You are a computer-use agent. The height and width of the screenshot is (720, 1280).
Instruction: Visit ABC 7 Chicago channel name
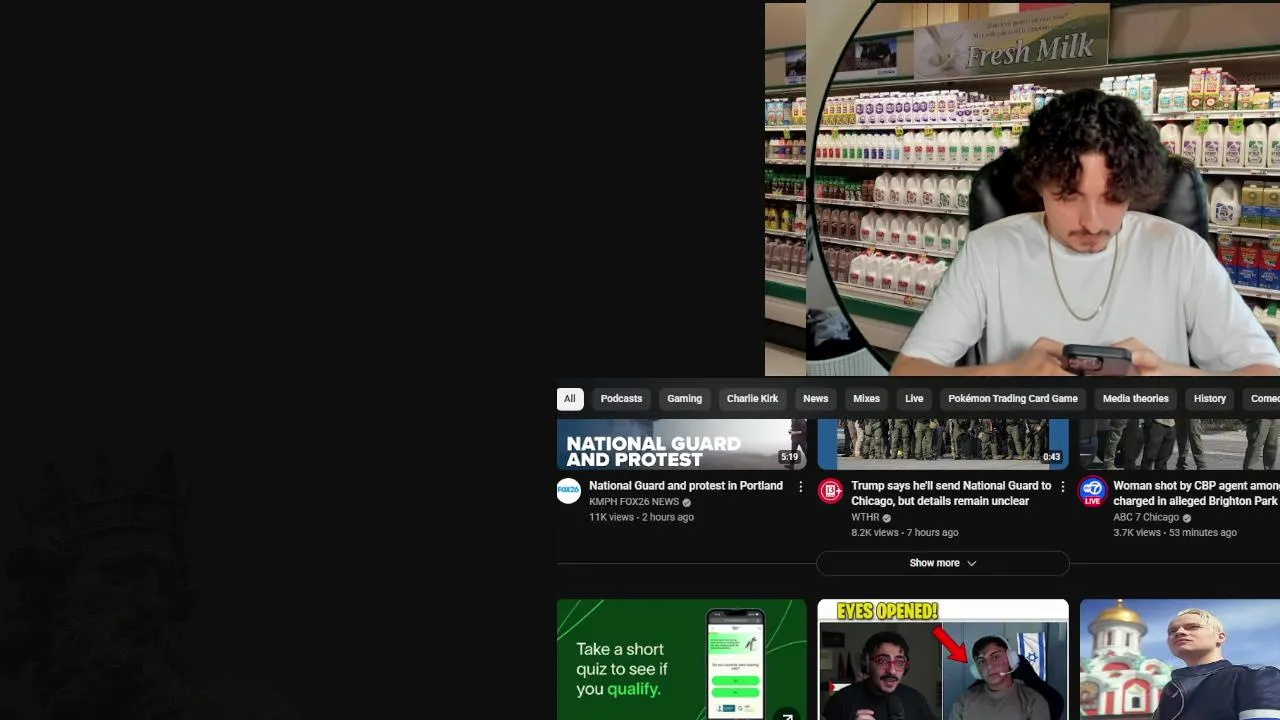point(1146,518)
